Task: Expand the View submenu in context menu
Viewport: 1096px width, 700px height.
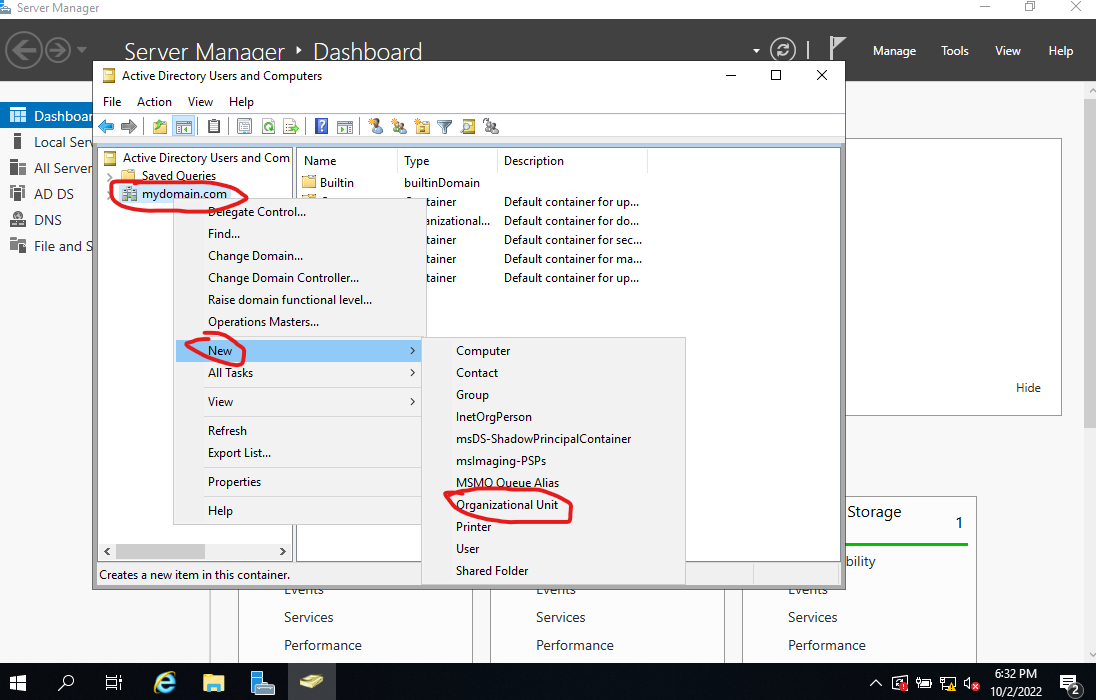Action: click(298, 402)
